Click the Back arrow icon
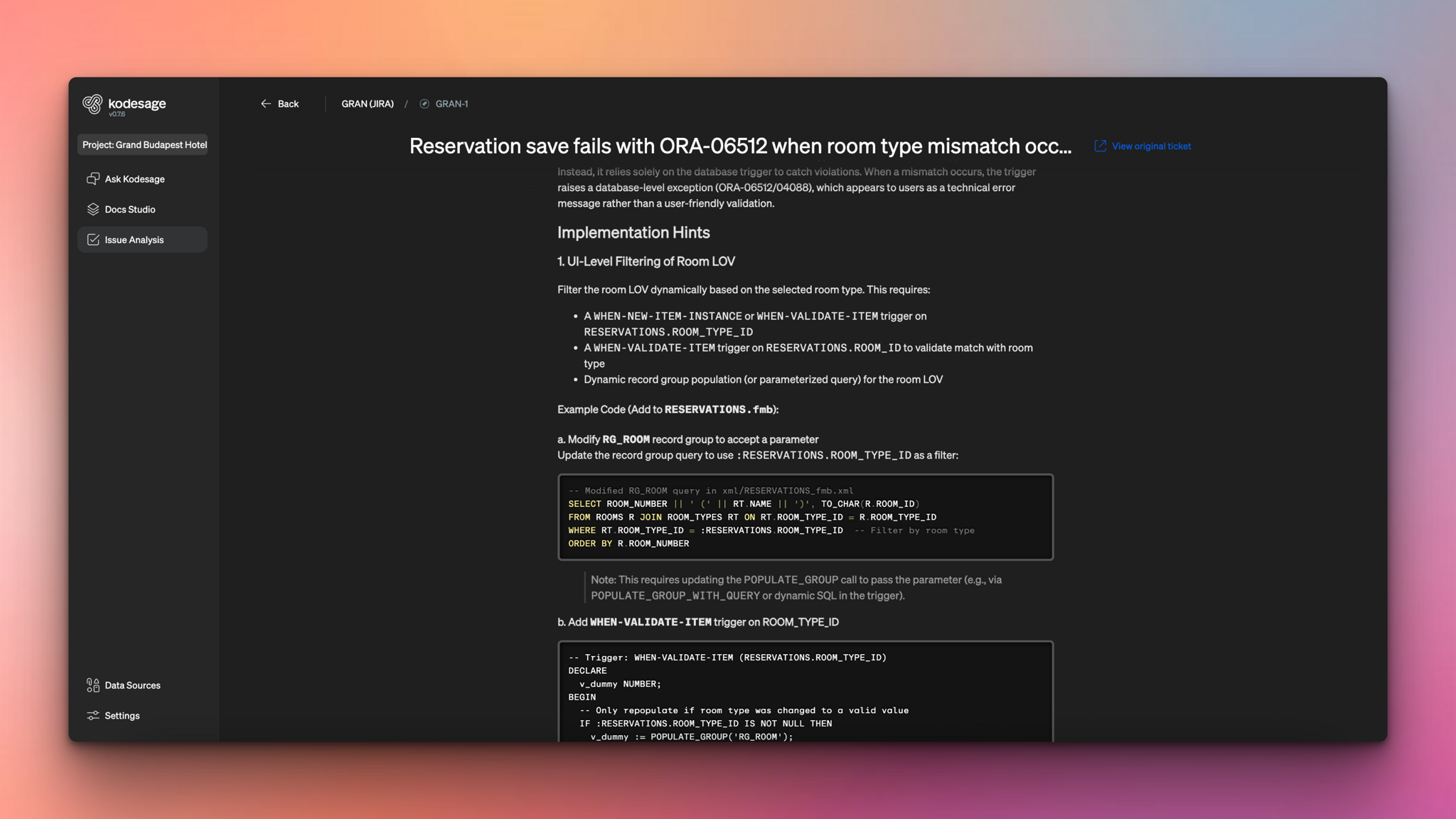This screenshot has width=1456, height=819. pos(266,104)
